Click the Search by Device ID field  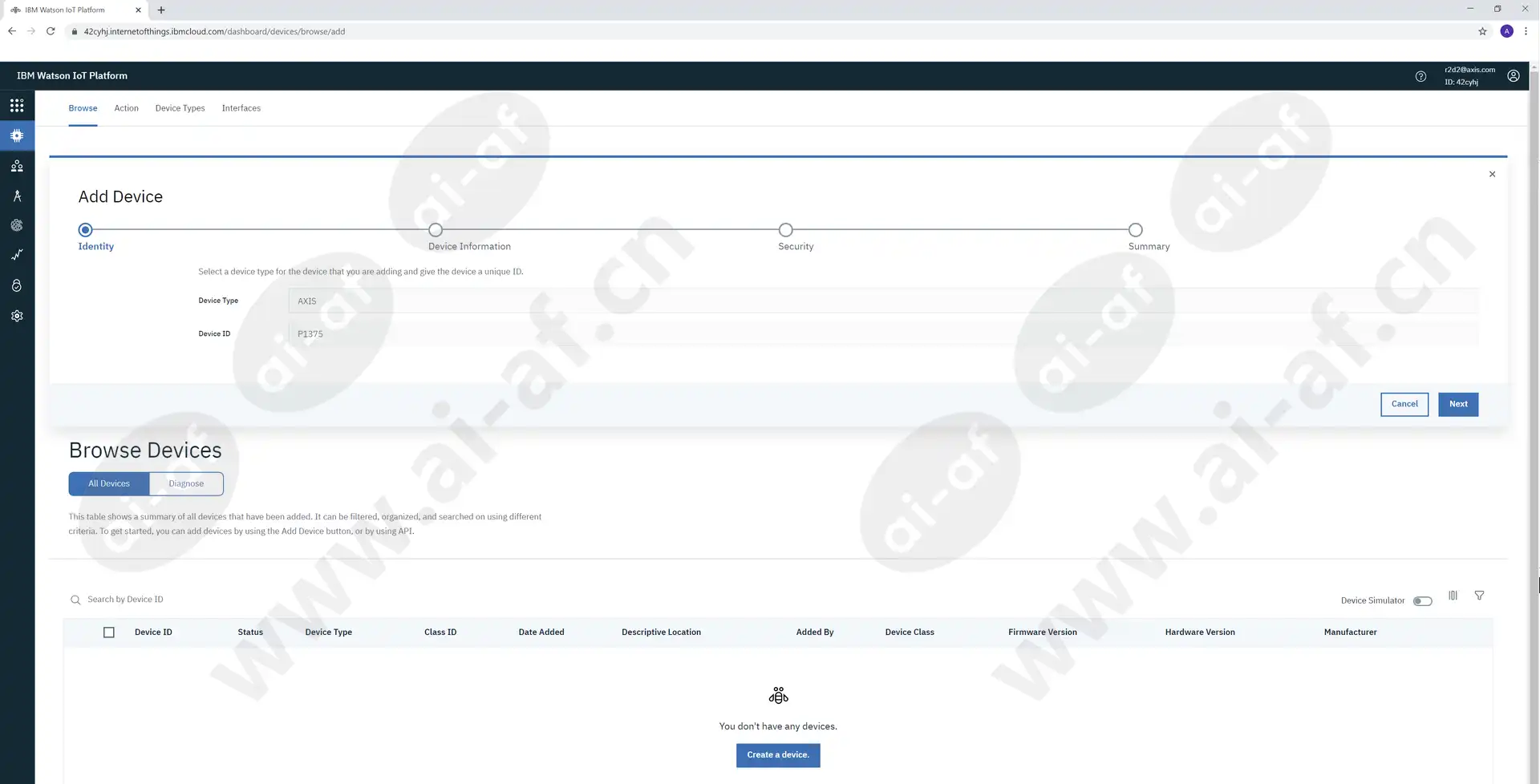125,600
